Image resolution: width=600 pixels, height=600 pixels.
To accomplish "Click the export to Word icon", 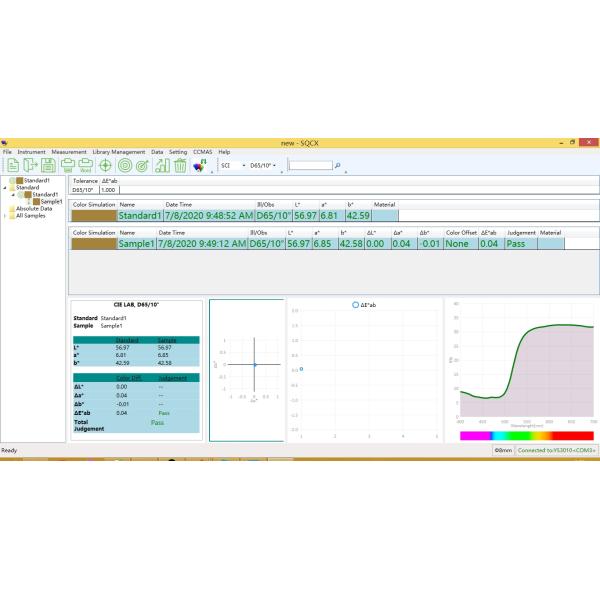I will point(87,165).
